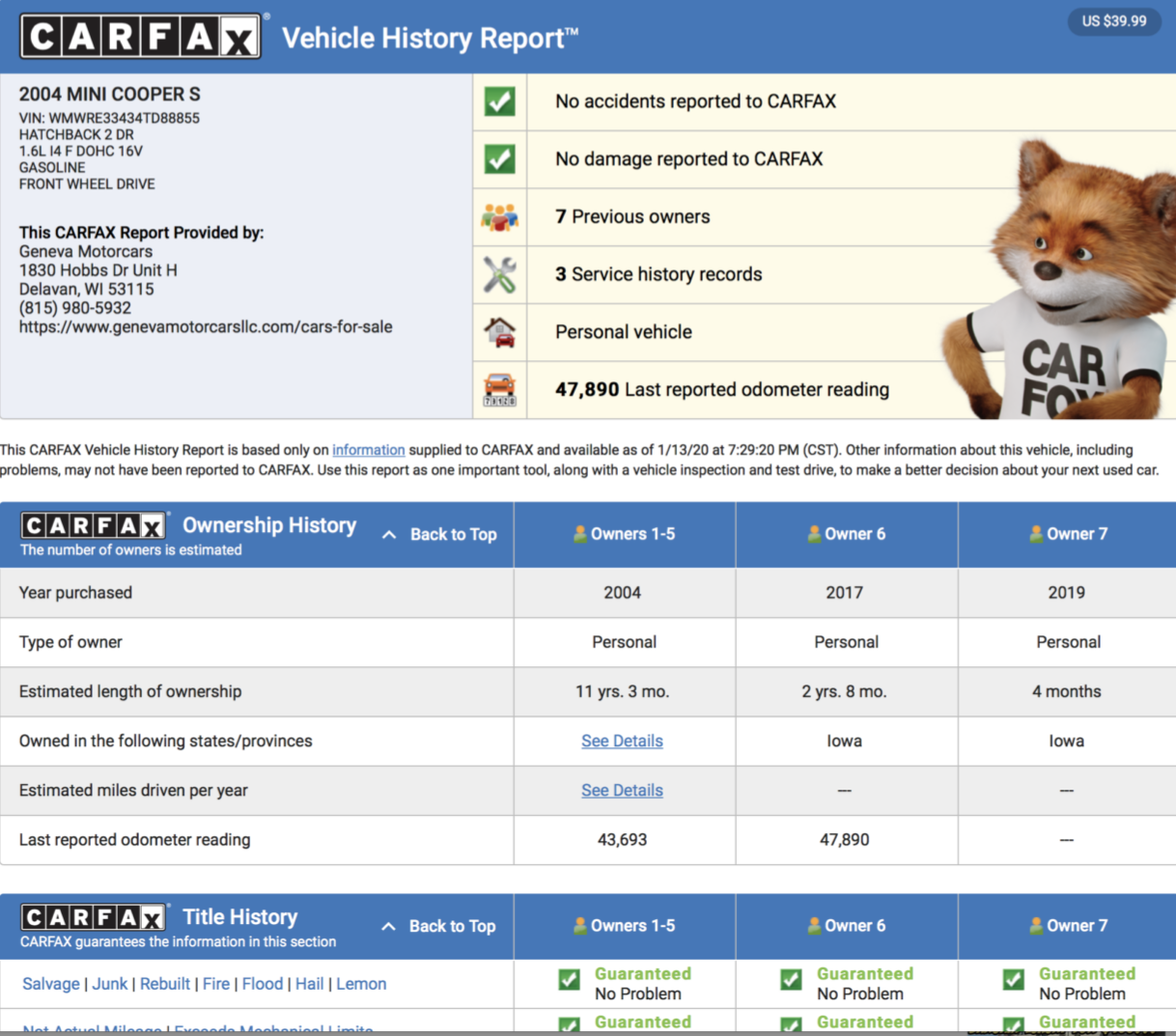Open the Rebuilt title glossary link
Viewport: 1176px width, 1036px height.
tap(165, 984)
